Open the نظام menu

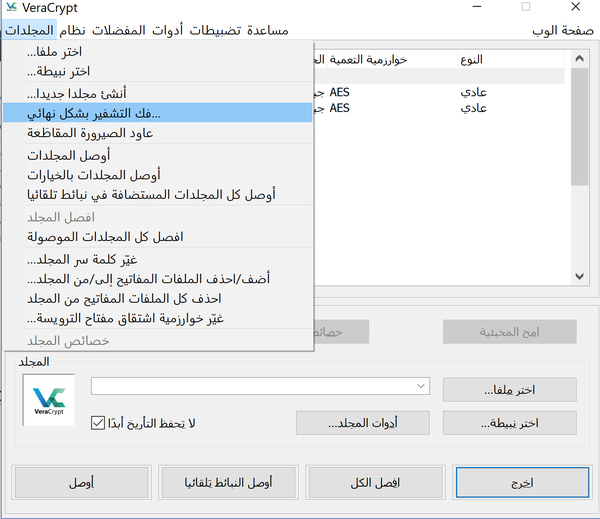click(x=72, y=30)
